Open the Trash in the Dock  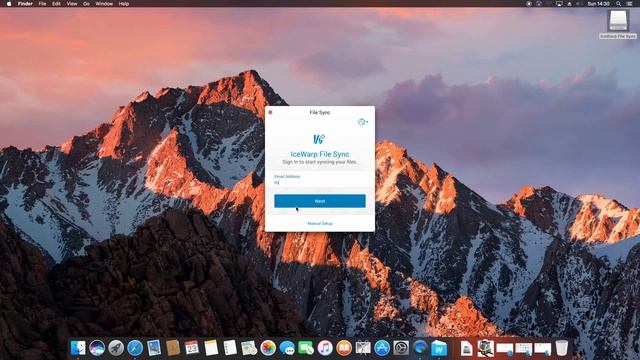pyautogui.click(x=562, y=348)
